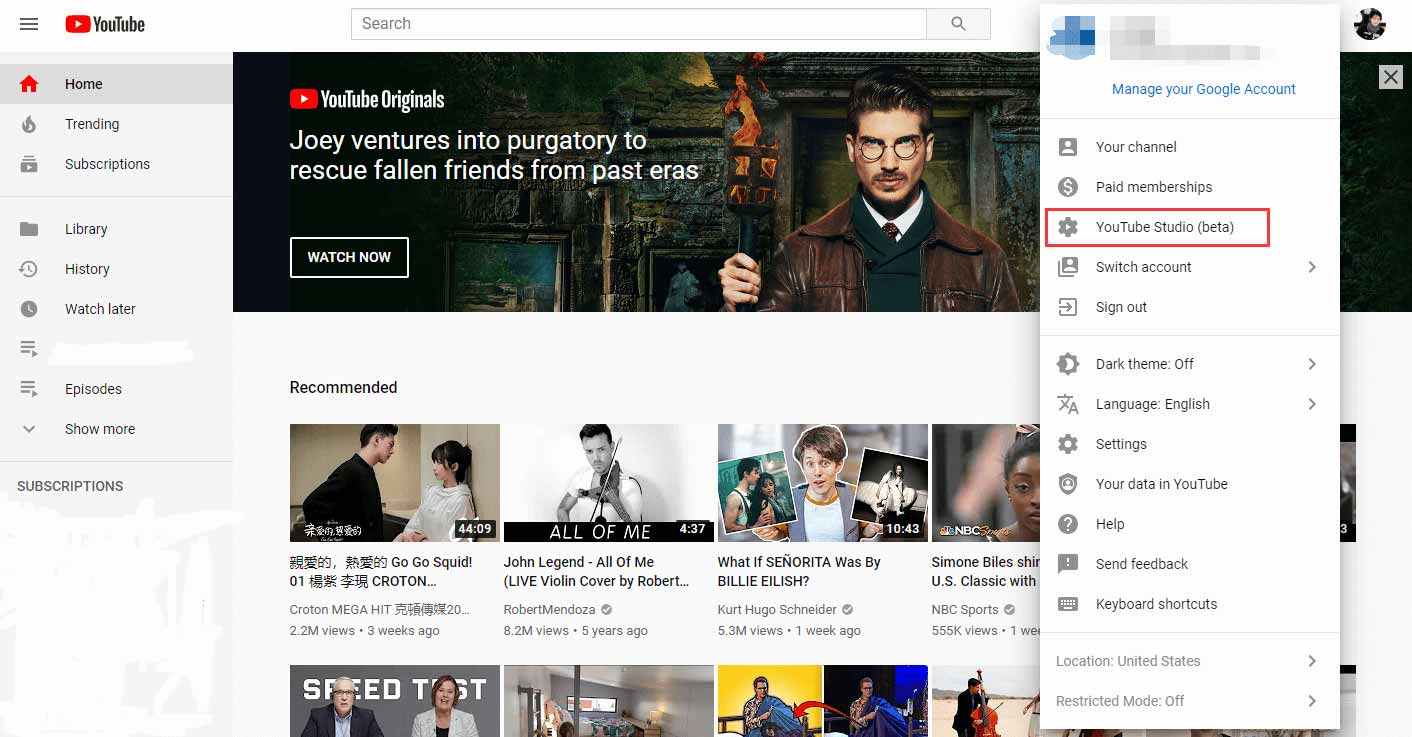Choose the Send feedback item

pyautogui.click(x=1190, y=564)
